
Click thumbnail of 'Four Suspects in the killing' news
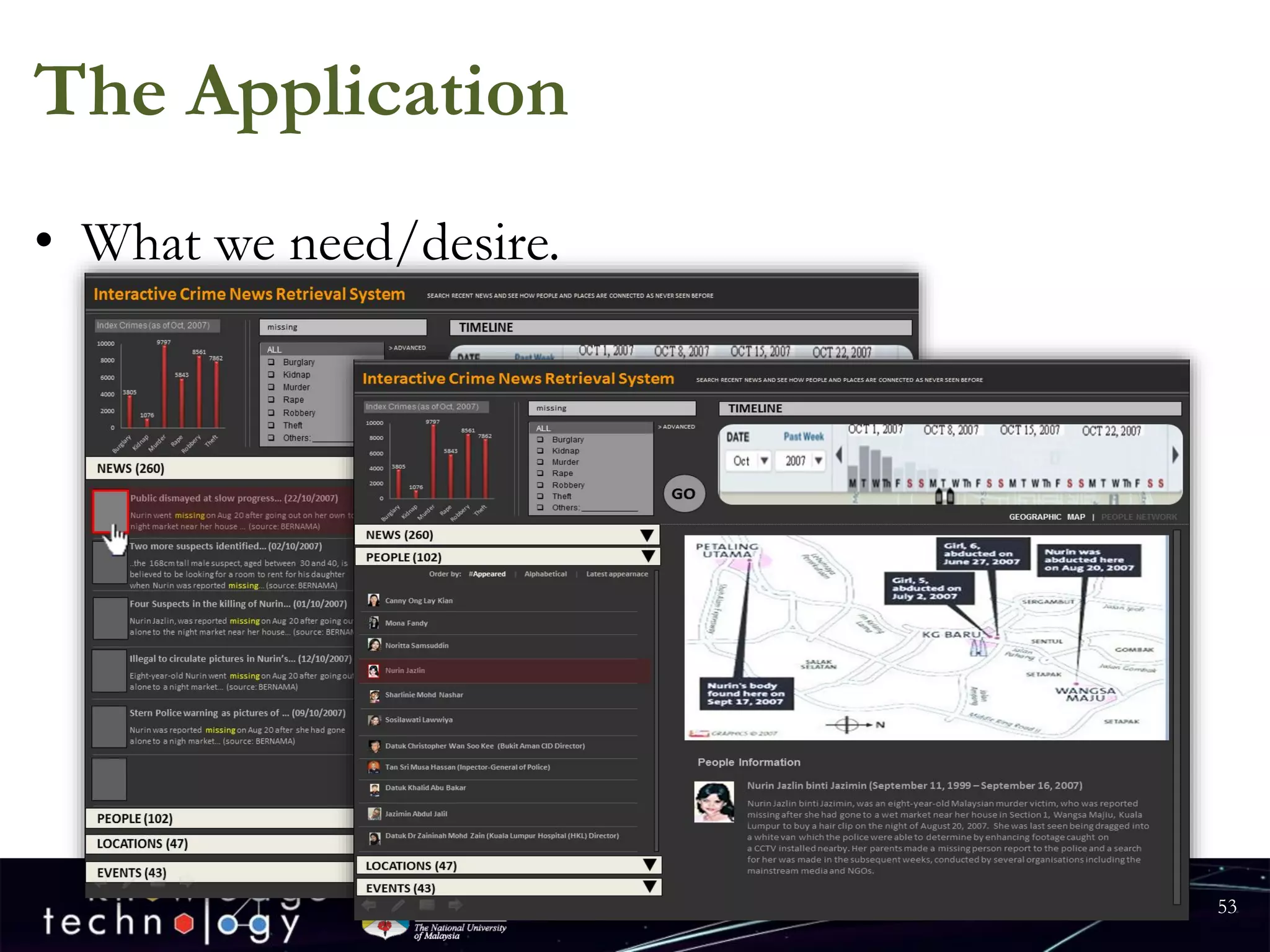tap(109, 618)
